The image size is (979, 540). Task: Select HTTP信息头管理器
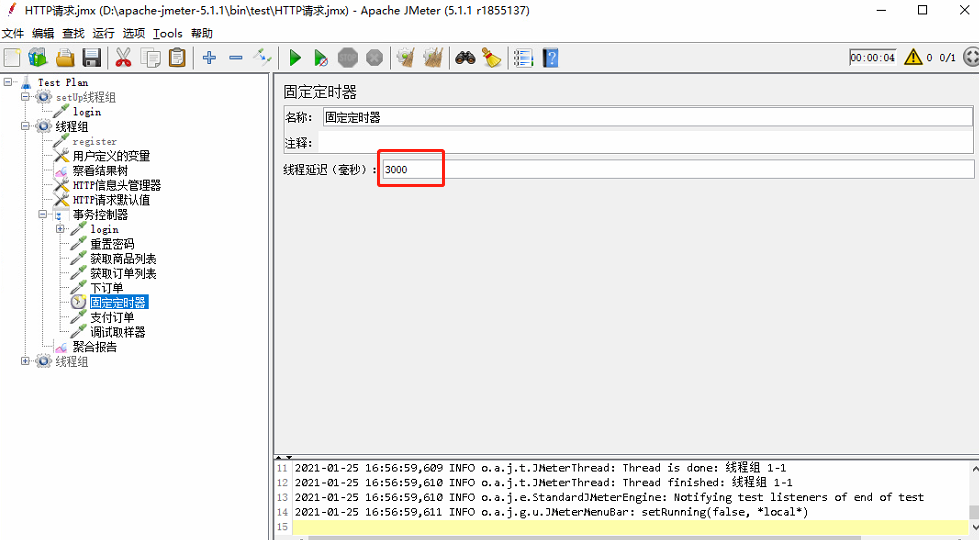[117, 185]
